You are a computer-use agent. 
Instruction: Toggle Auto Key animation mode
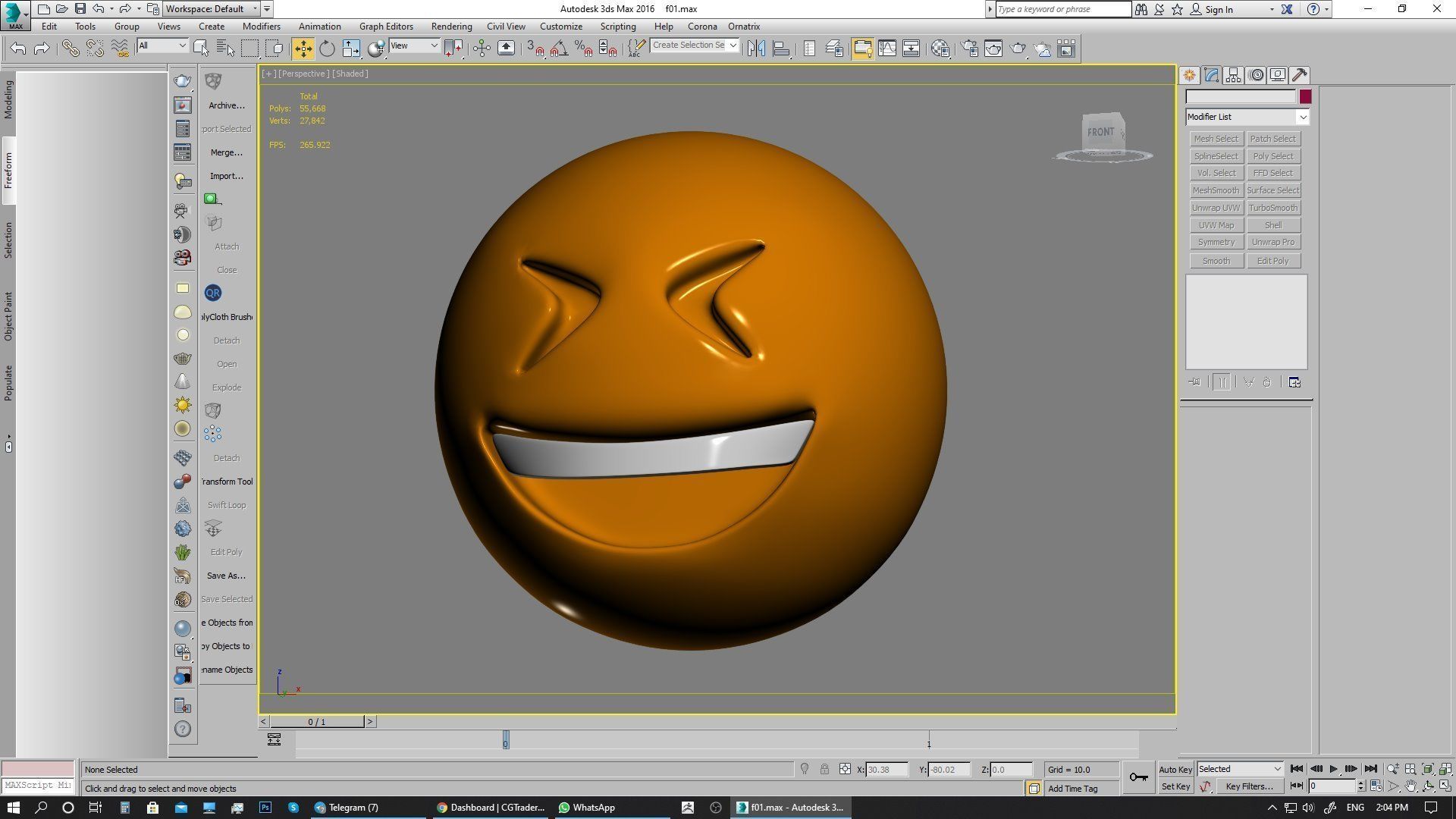coord(1175,769)
